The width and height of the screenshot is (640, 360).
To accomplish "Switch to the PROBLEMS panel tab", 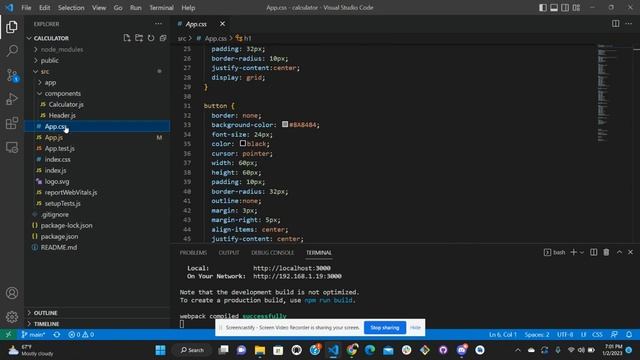I will [193, 253].
